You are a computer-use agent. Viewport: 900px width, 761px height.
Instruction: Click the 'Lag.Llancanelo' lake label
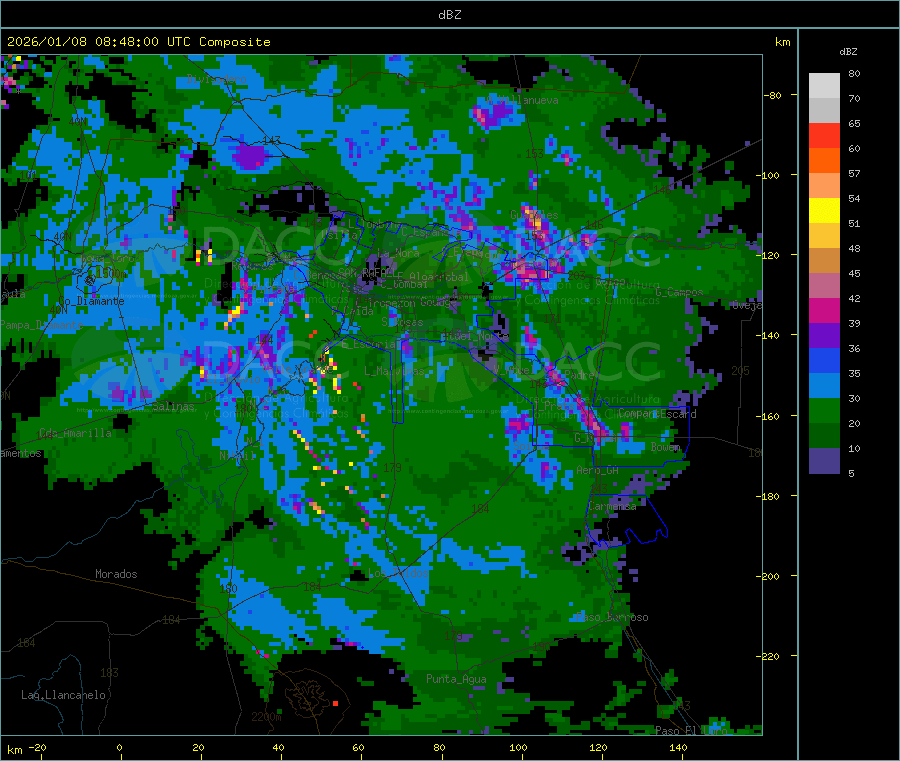tap(63, 695)
